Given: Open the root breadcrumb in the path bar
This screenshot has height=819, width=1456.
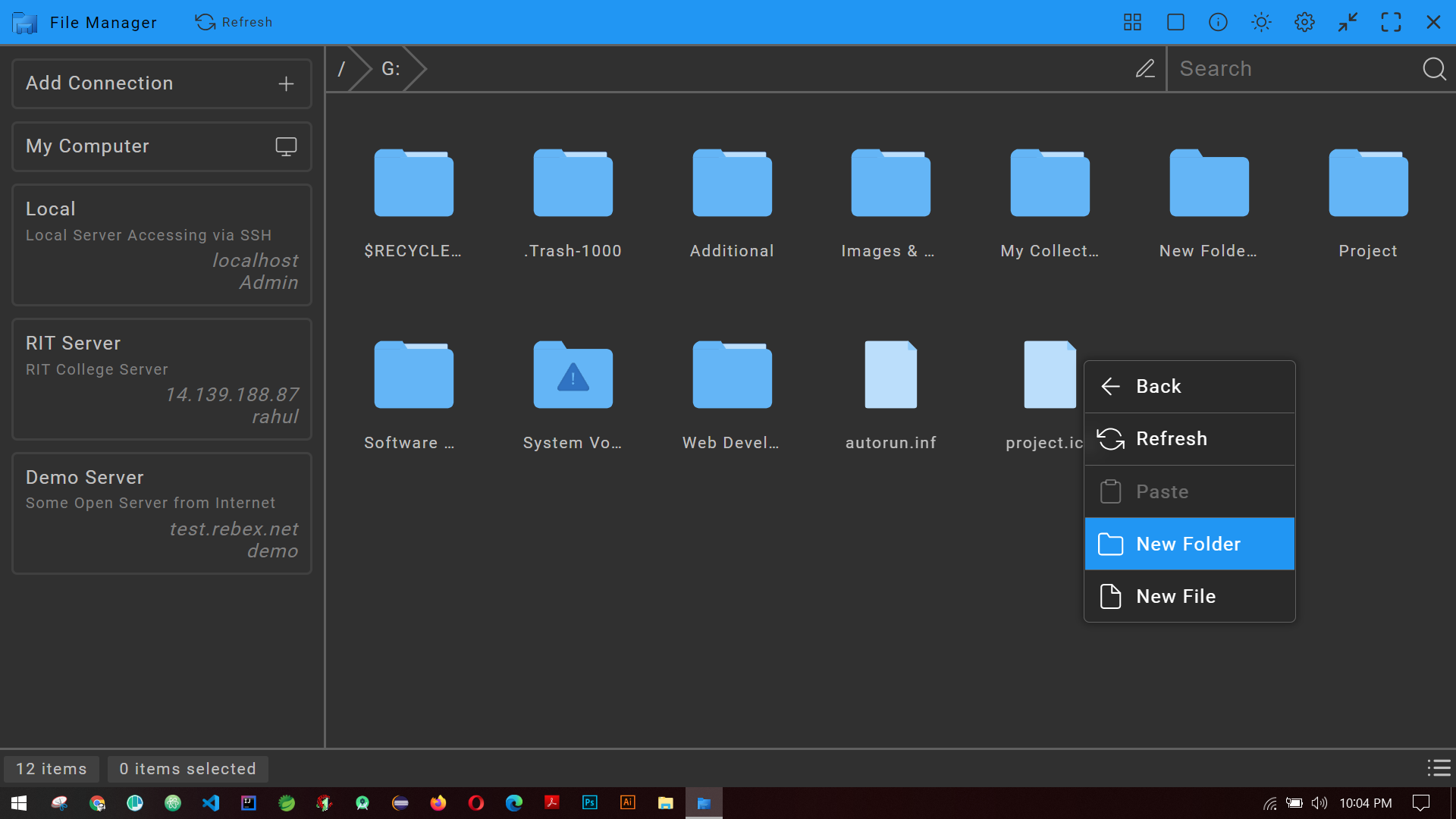Looking at the screenshot, I should coord(344,68).
